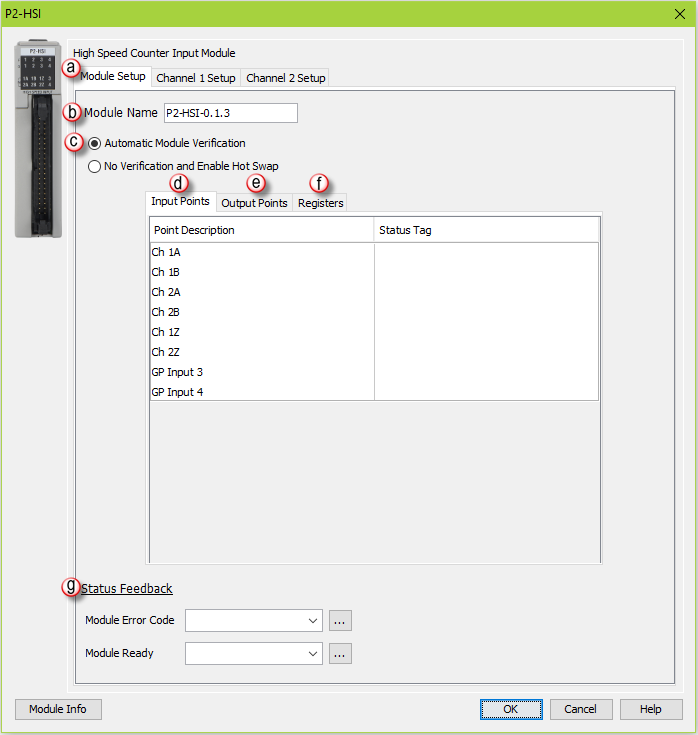
Task: Click the Module Name text field
Action: tap(230, 113)
